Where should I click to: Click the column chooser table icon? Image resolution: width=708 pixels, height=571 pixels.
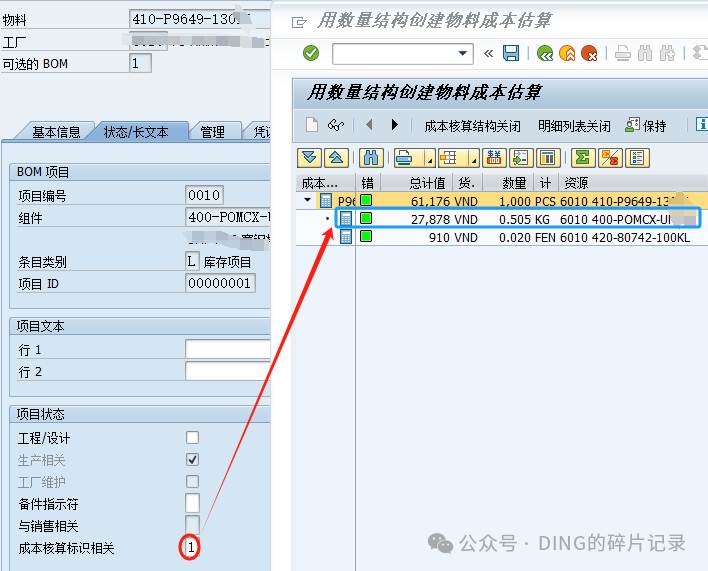(x=548, y=158)
